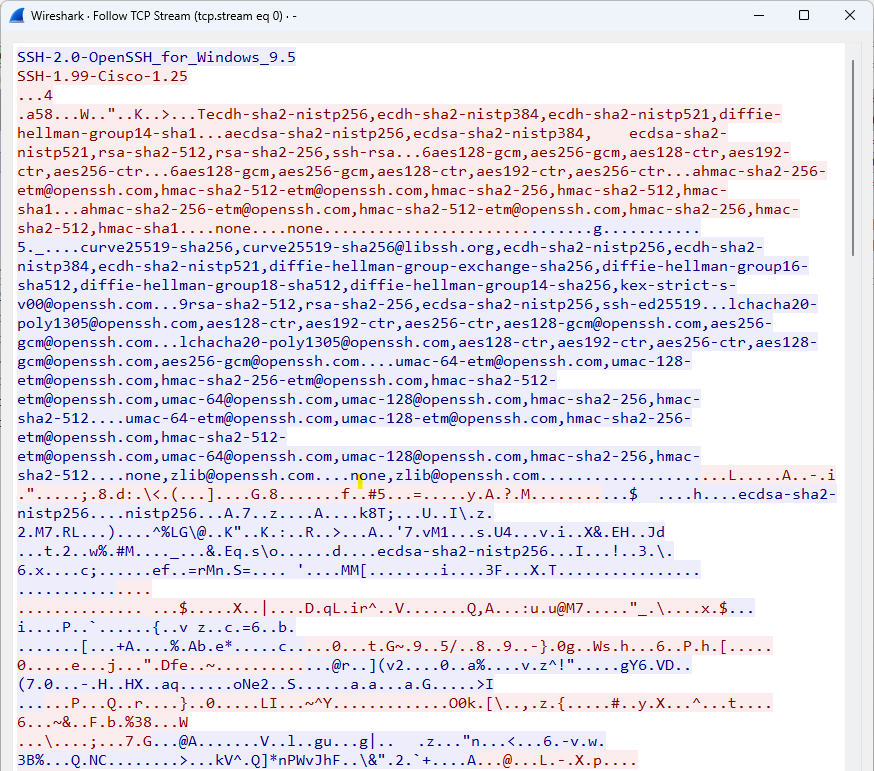Image resolution: width=874 pixels, height=771 pixels.
Task: Click the binary text "=rMn.S="
Action: [x=220, y=570]
